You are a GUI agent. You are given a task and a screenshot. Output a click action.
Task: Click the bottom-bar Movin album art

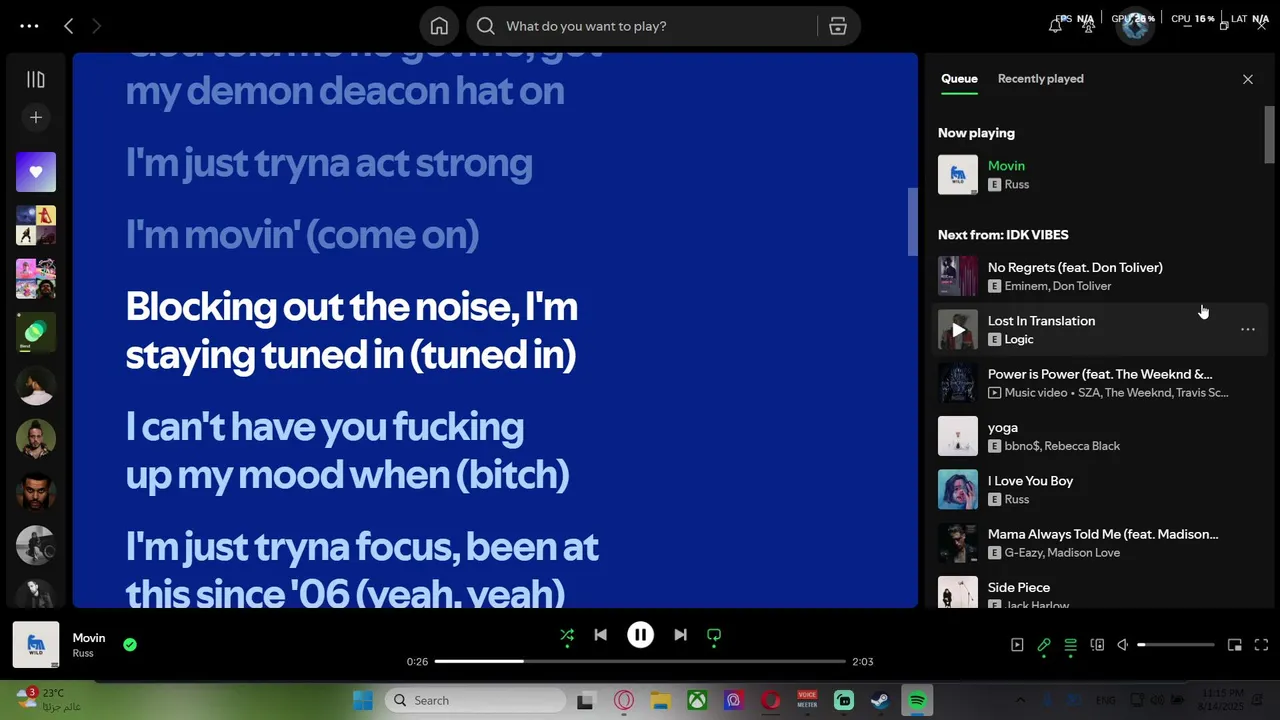pyautogui.click(x=36, y=645)
